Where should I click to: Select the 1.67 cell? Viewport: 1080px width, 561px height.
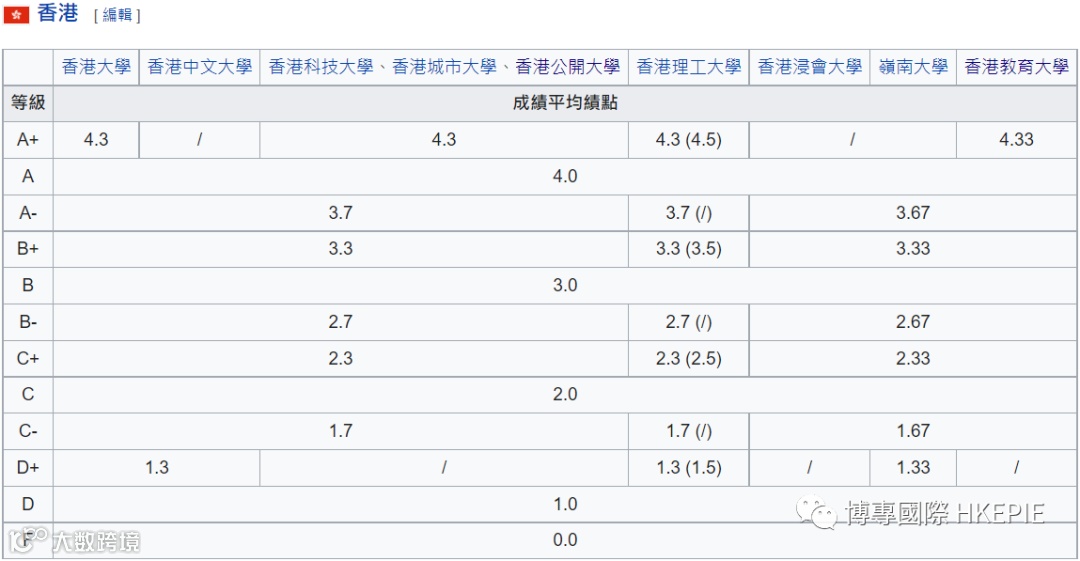[913, 431]
